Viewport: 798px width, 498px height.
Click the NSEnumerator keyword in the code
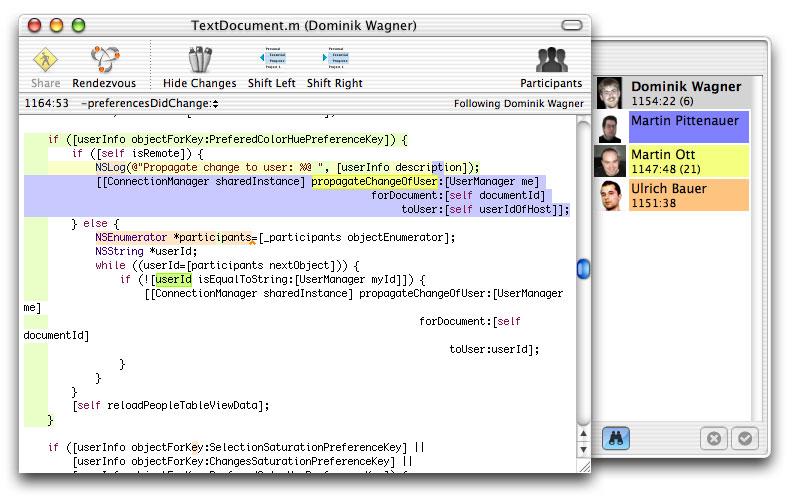[x=131, y=238]
